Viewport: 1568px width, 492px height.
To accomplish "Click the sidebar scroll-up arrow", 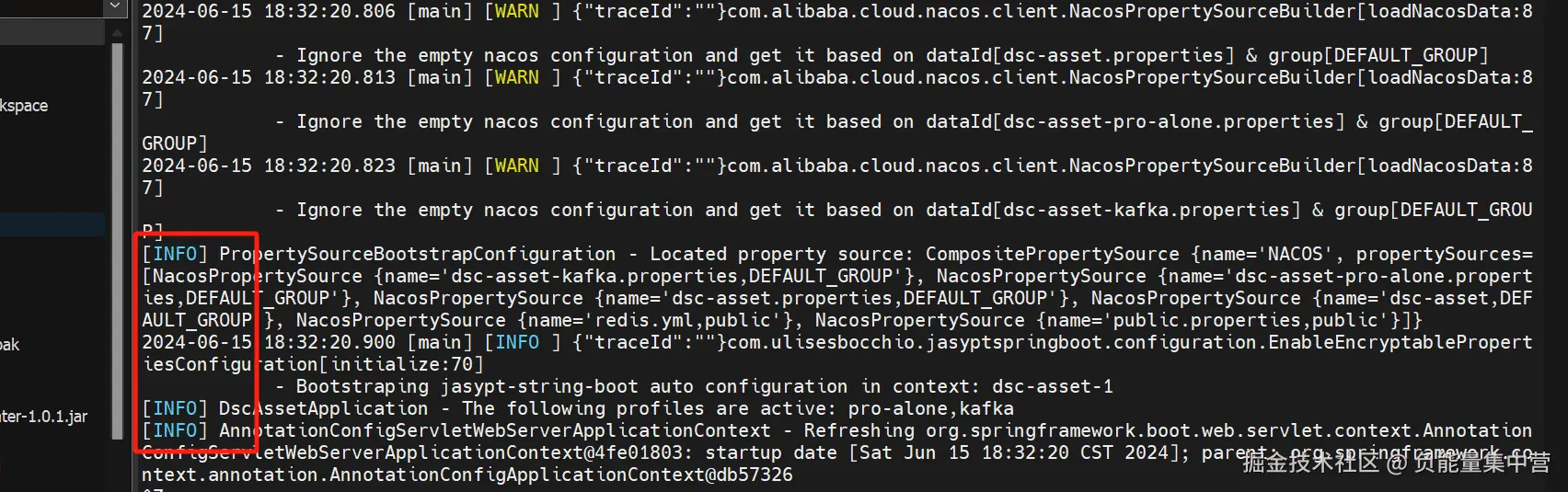I will click(117, 33).
